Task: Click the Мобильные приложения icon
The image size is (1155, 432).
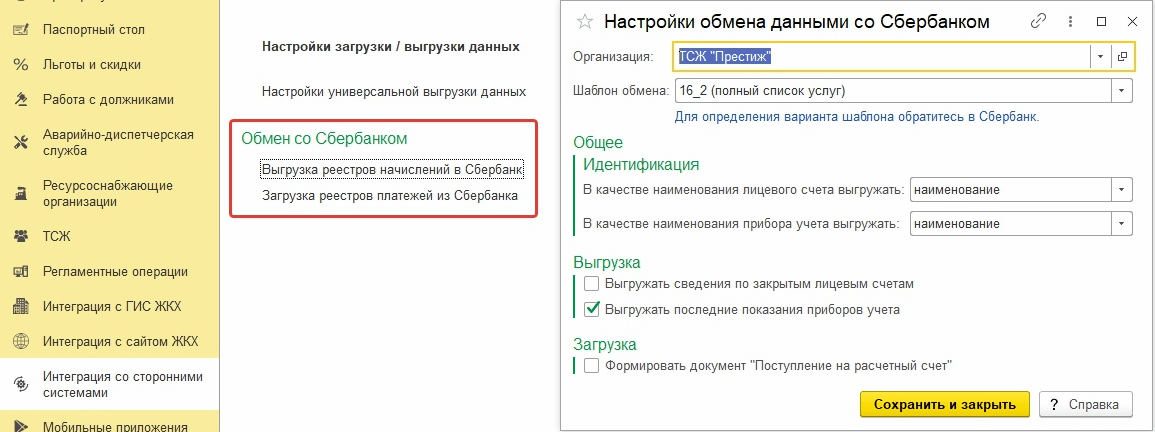Action: click(21, 425)
